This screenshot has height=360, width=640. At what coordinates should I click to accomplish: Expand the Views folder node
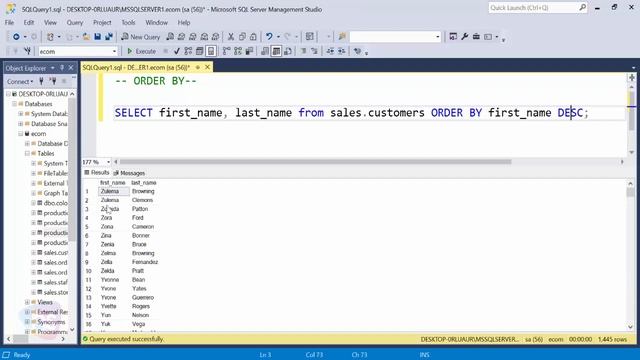pyautogui.click(x=27, y=302)
